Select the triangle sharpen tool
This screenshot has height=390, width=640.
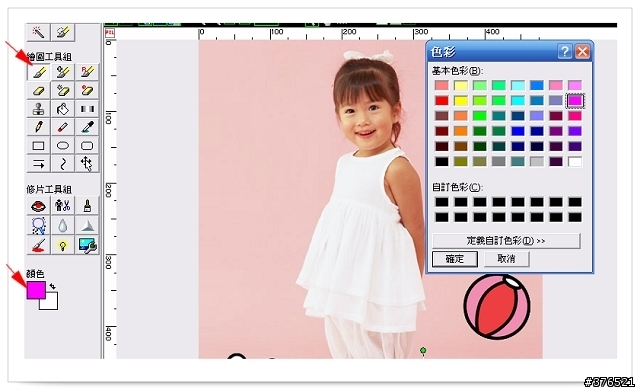click(x=87, y=226)
